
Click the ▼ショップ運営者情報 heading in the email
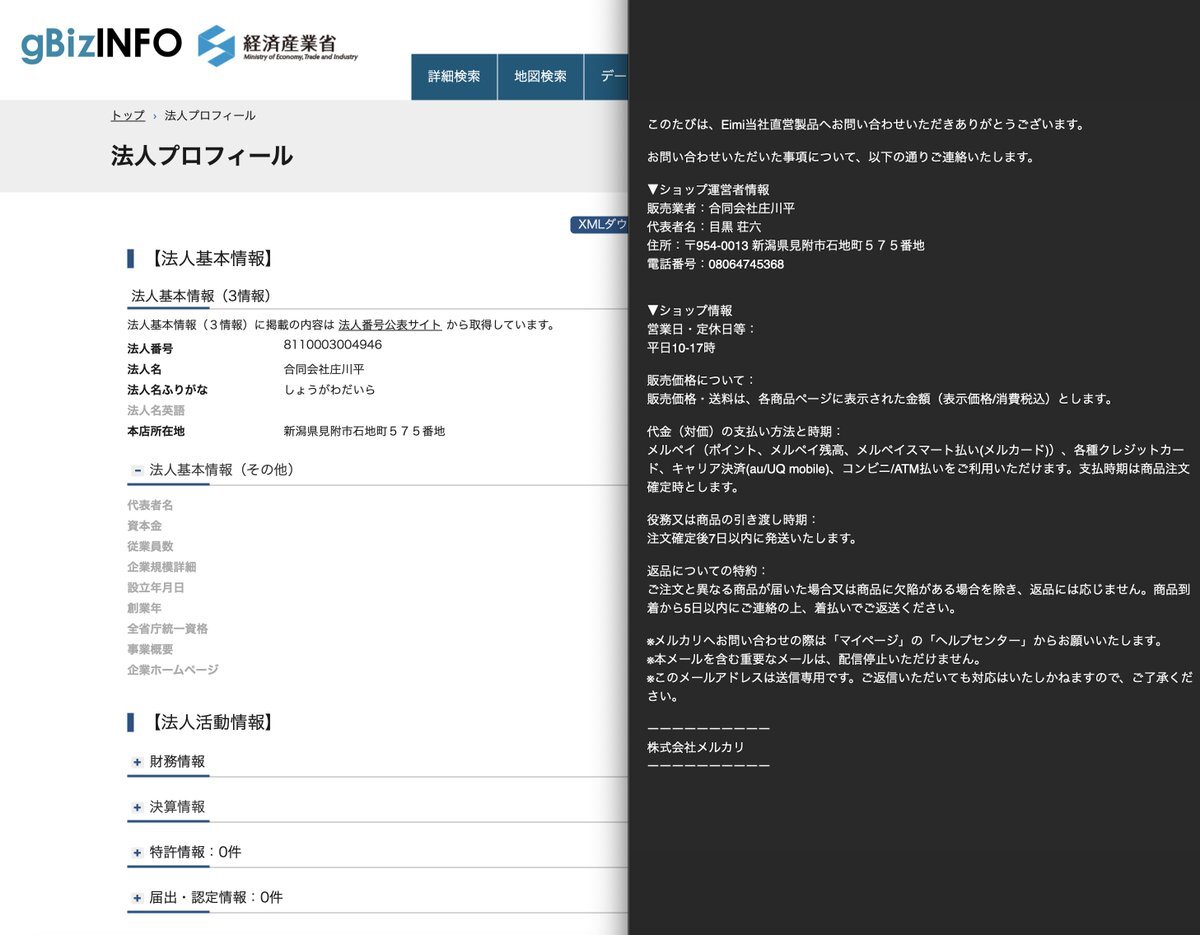click(708, 189)
